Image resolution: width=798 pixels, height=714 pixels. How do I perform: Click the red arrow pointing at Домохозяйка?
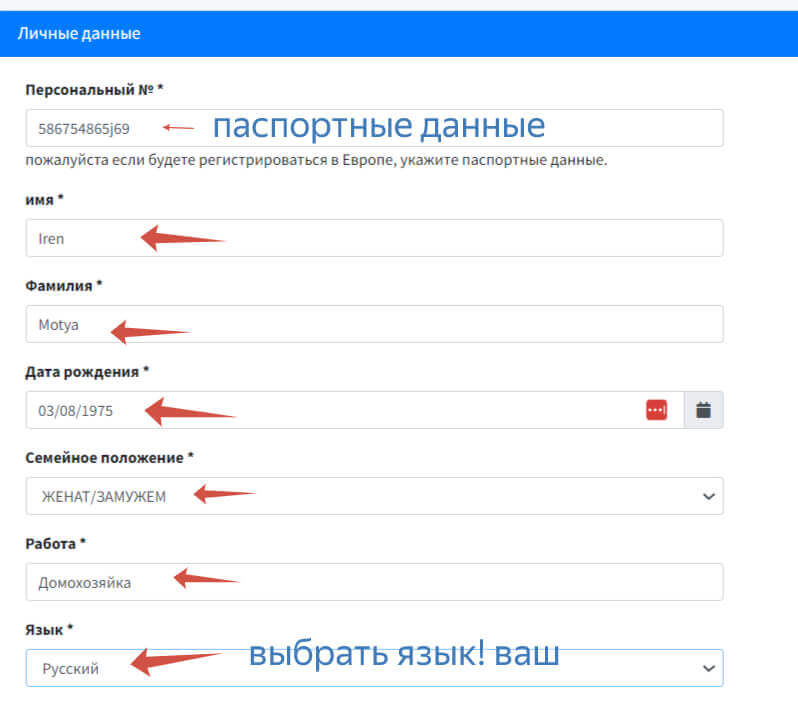[206, 577]
